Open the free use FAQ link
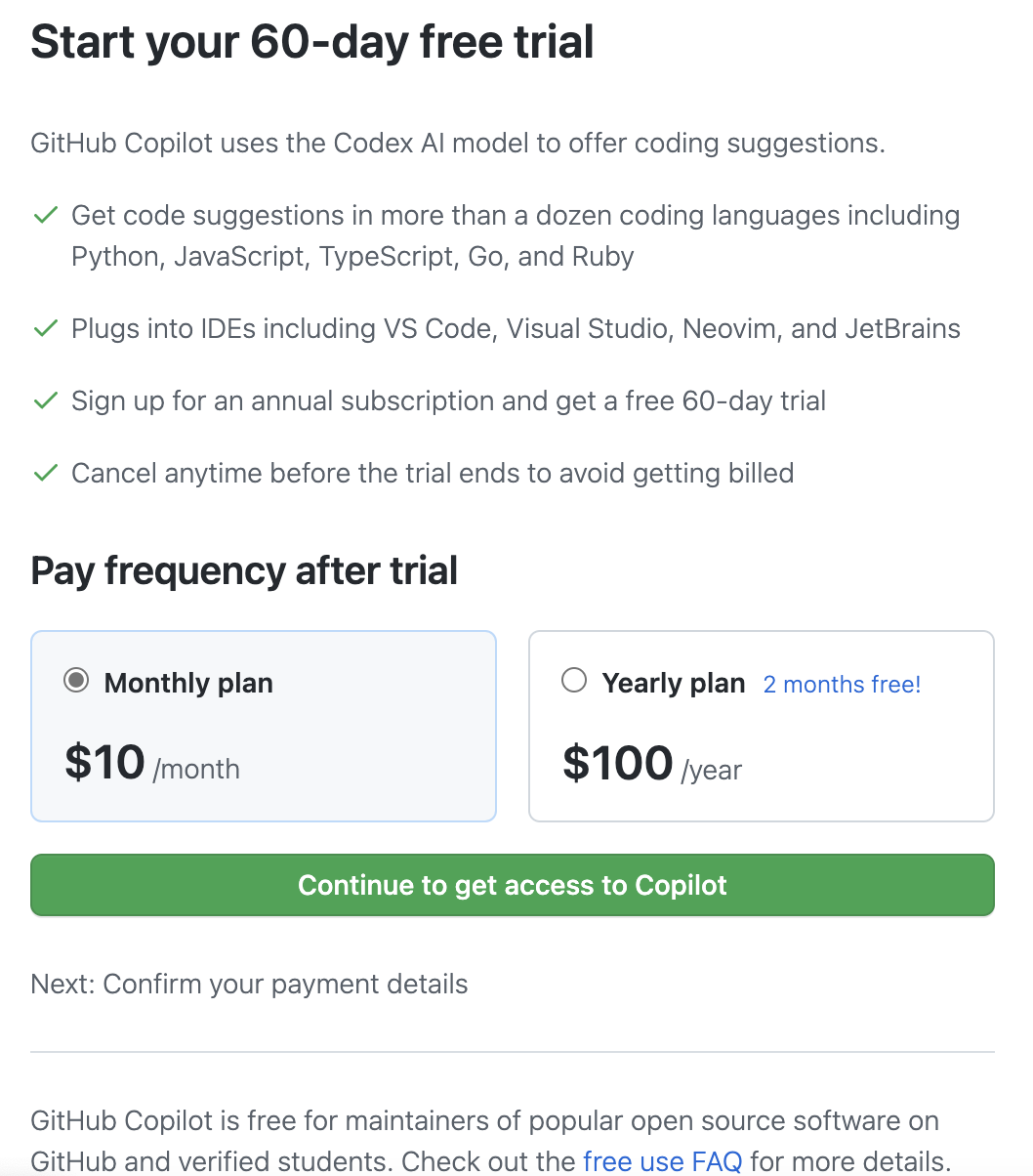 662,1161
